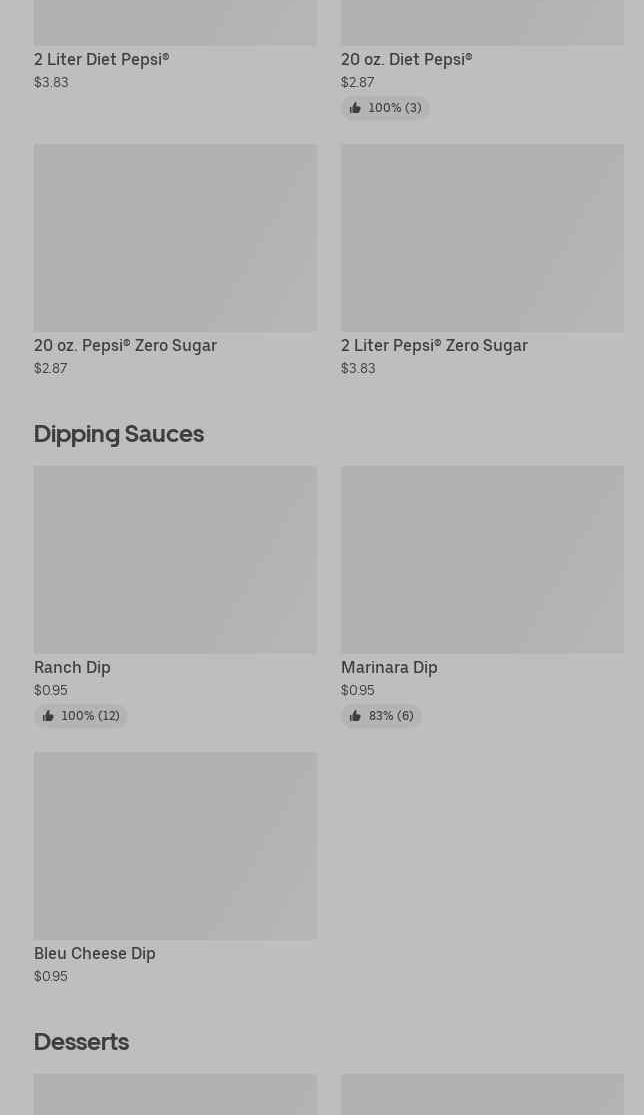Click the Desserts section heading

pos(82,1042)
